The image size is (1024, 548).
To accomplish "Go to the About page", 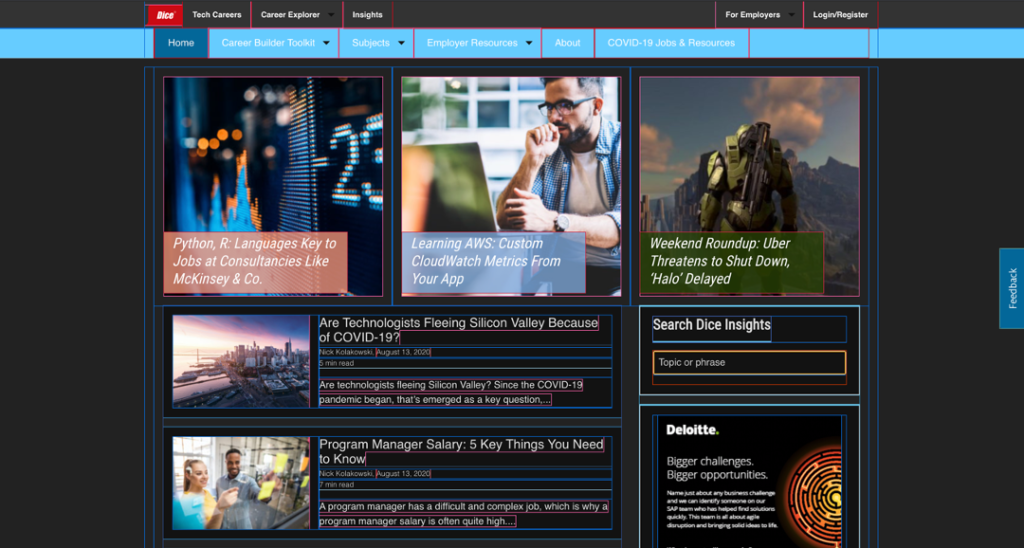I will (568, 43).
